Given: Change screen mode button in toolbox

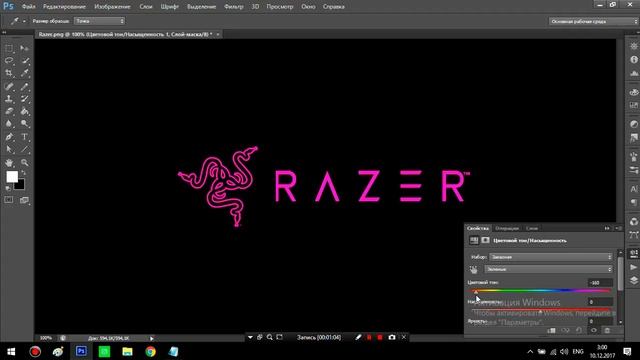Looking at the screenshot, I should (24, 200).
